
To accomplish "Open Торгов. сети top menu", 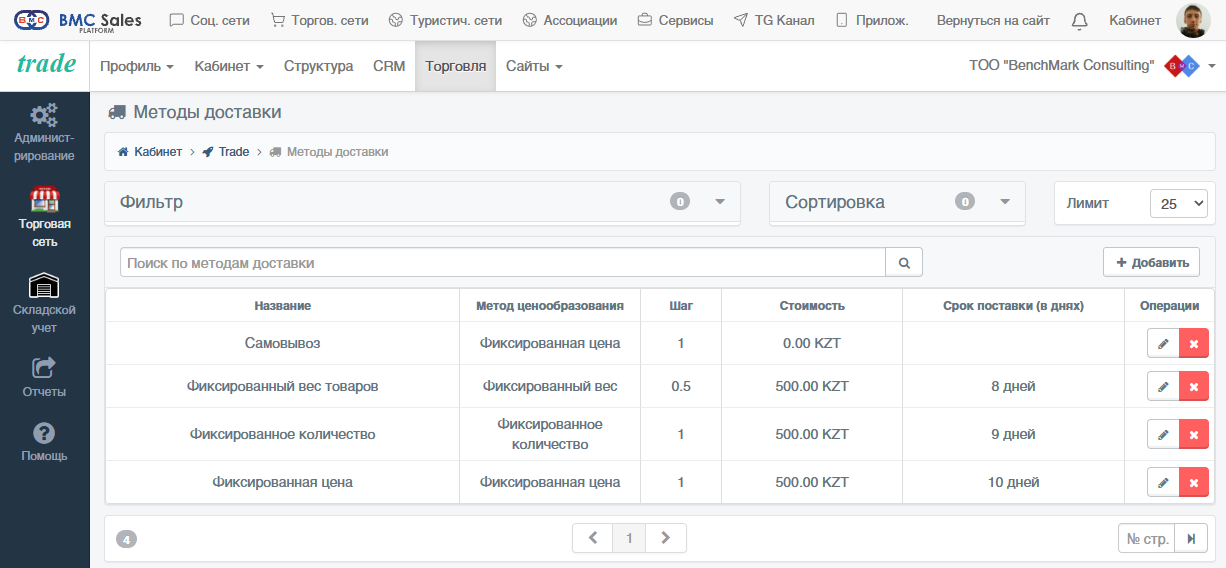I will coord(319,20).
